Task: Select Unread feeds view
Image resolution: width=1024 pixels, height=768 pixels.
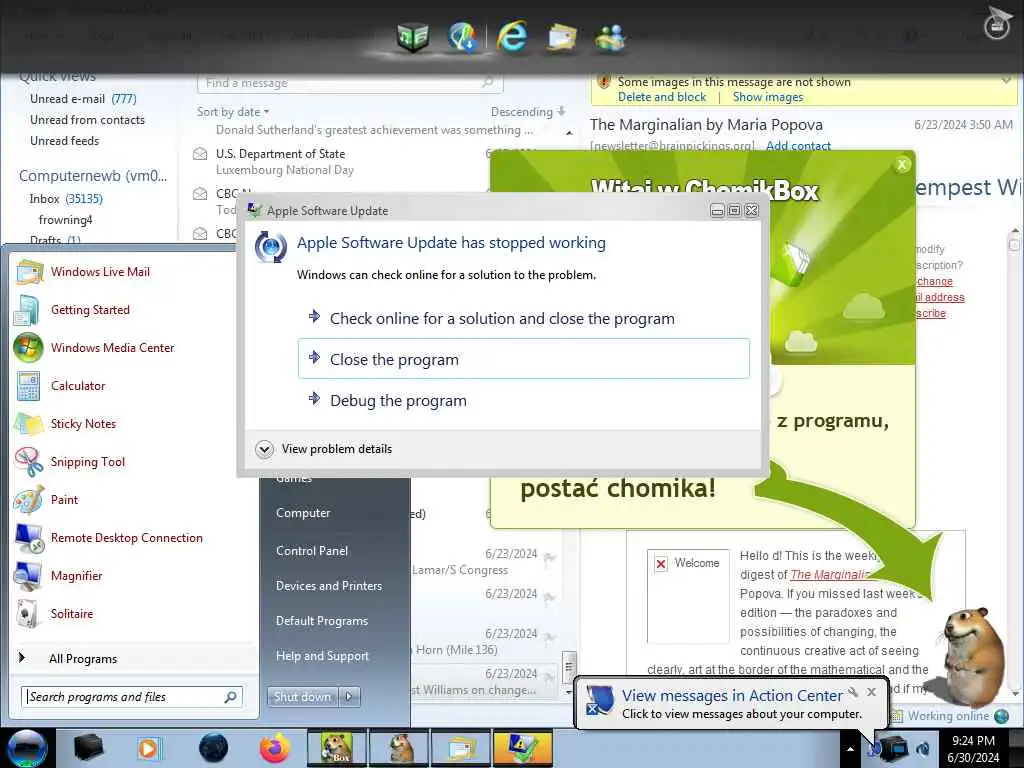Action: pos(65,140)
